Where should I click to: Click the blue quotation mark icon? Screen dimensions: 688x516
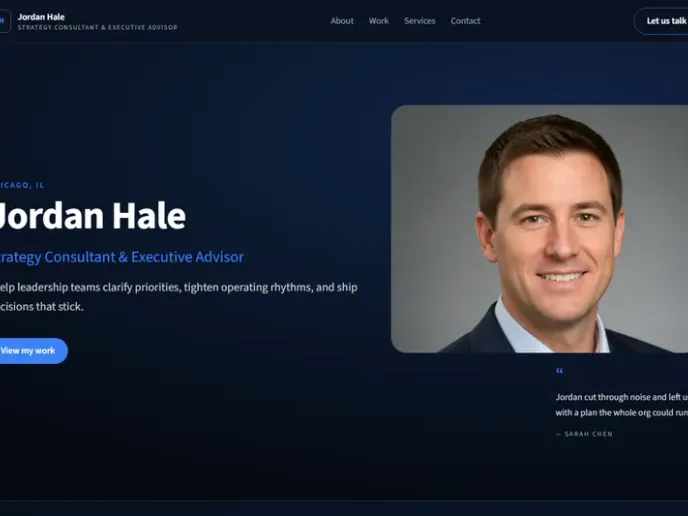point(559,371)
